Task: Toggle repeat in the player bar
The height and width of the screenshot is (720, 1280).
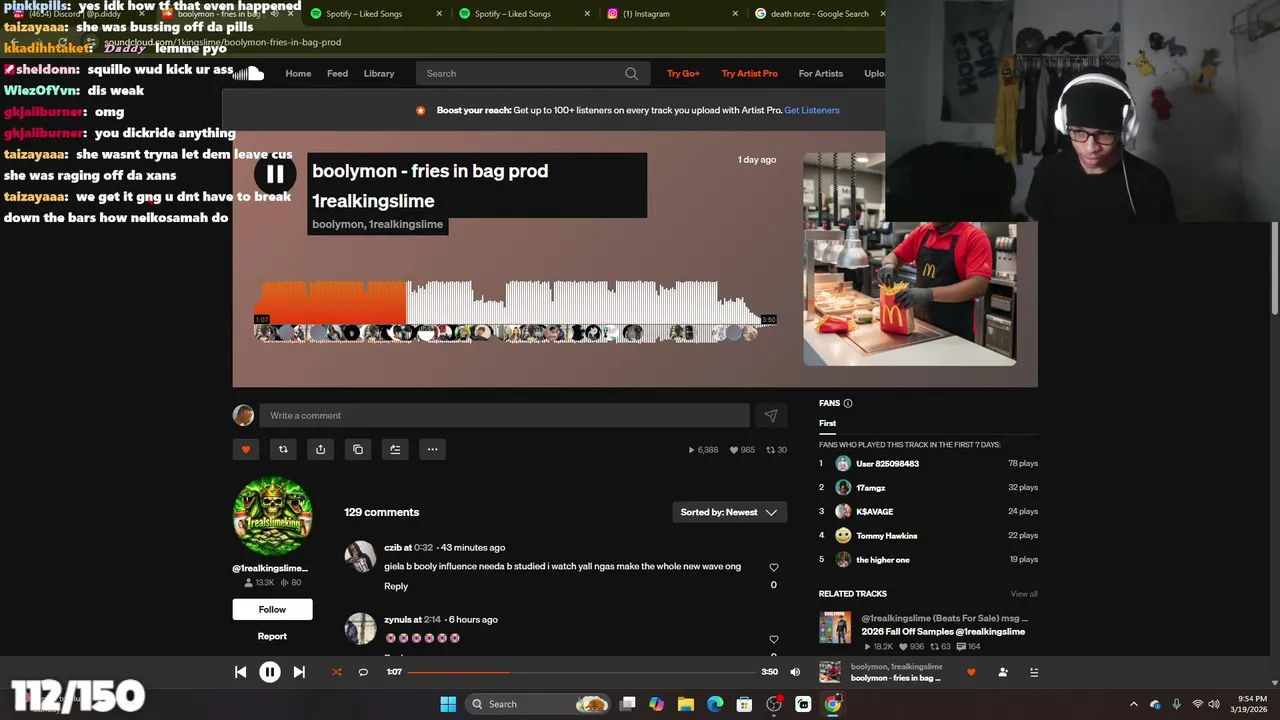Action: (363, 672)
